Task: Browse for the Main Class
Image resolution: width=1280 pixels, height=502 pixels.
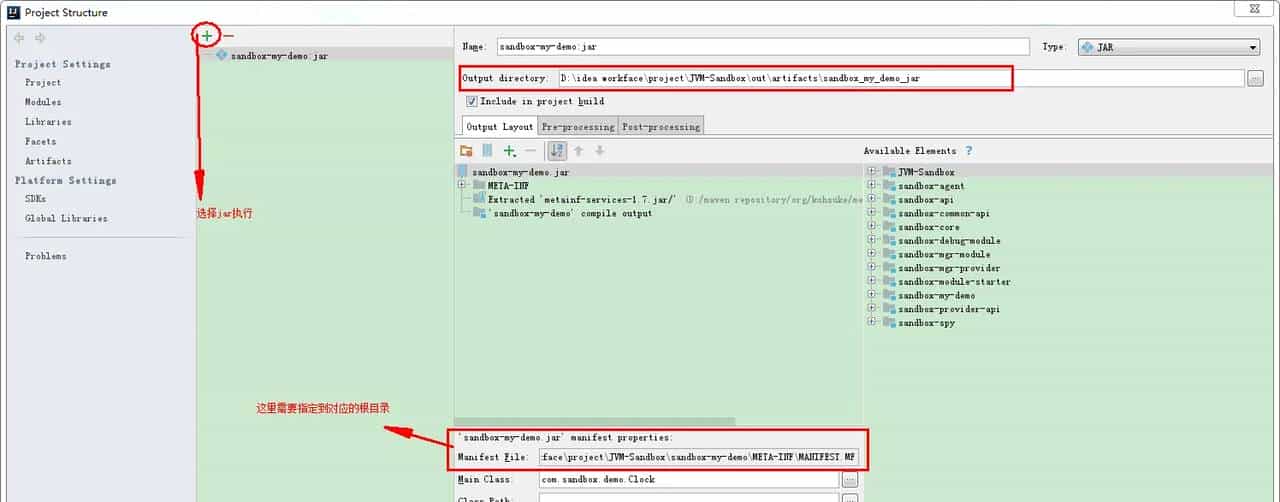Action: [849, 479]
